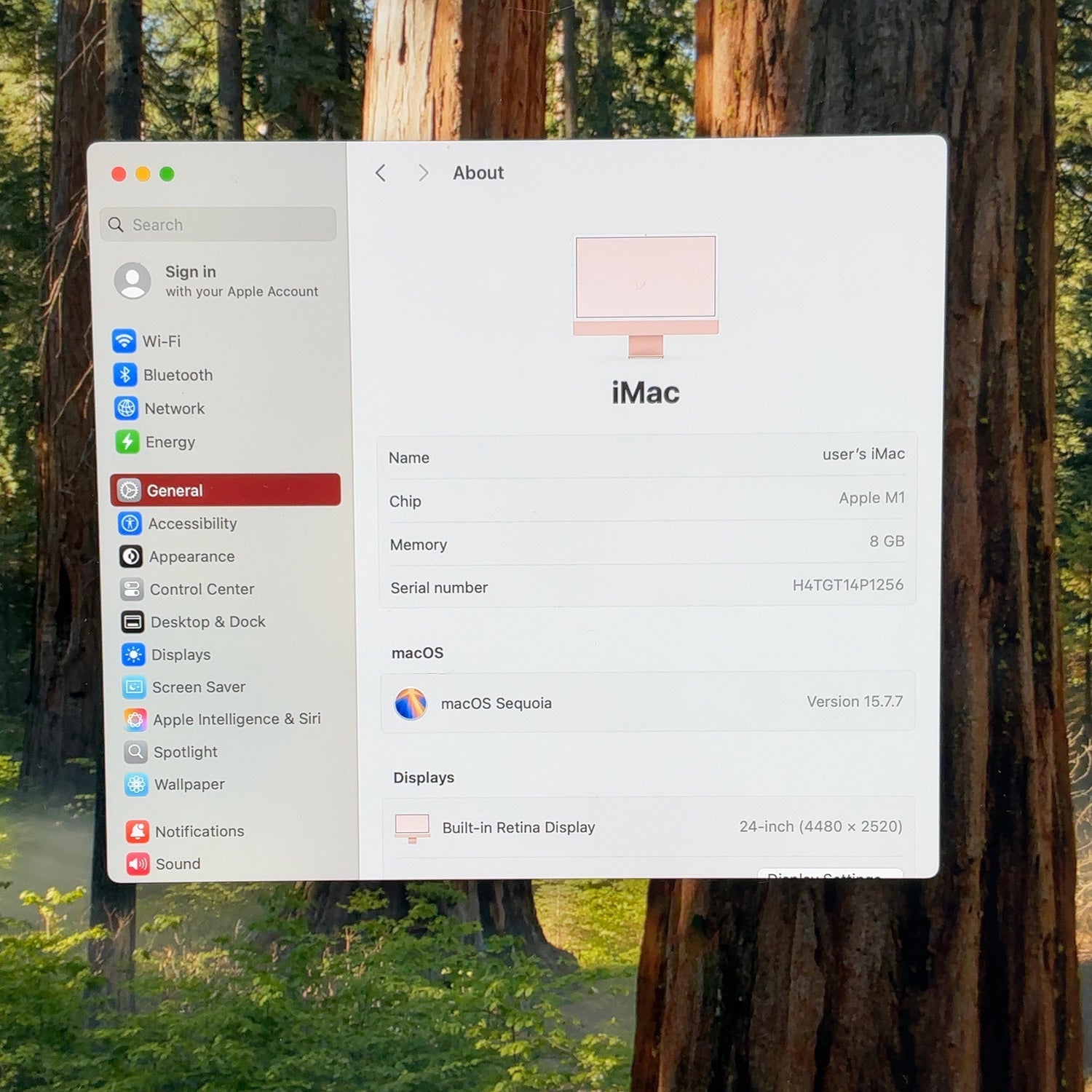The width and height of the screenshot is (1092, 1092).
Task: Click the iMac model heading
Action: click(646, 393)
